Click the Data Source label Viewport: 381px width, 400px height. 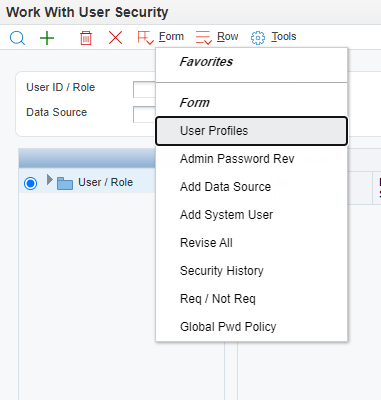(x=57, y=112)
